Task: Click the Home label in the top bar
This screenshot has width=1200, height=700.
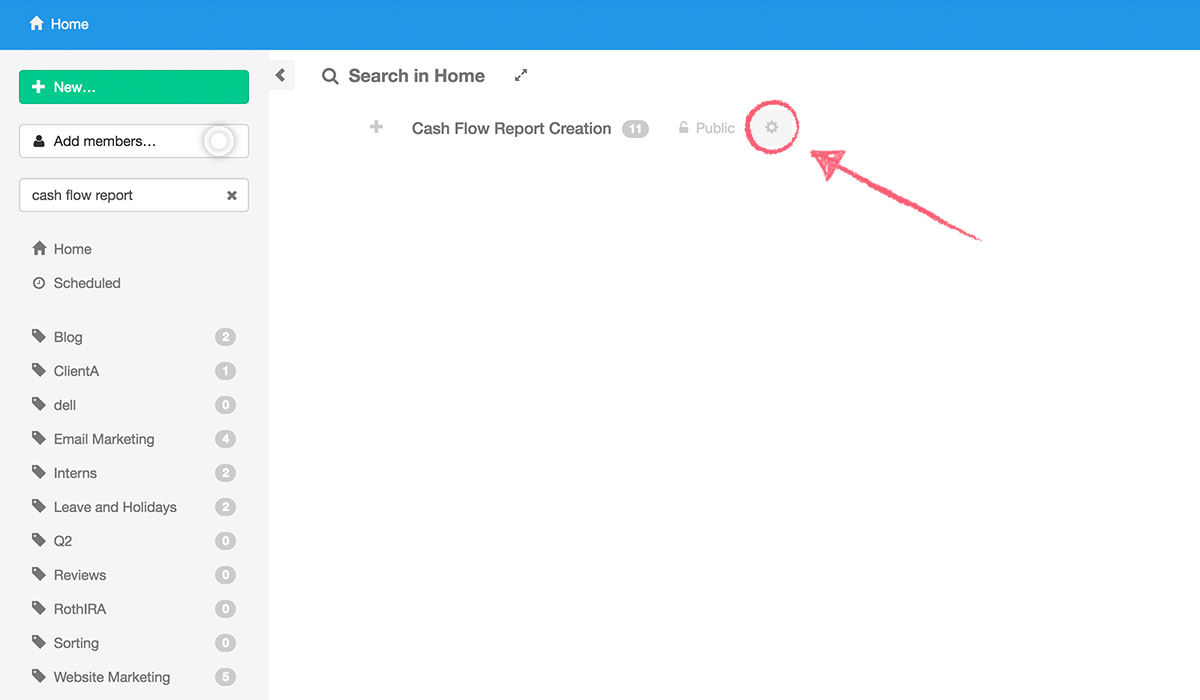Action: [69, 23]
